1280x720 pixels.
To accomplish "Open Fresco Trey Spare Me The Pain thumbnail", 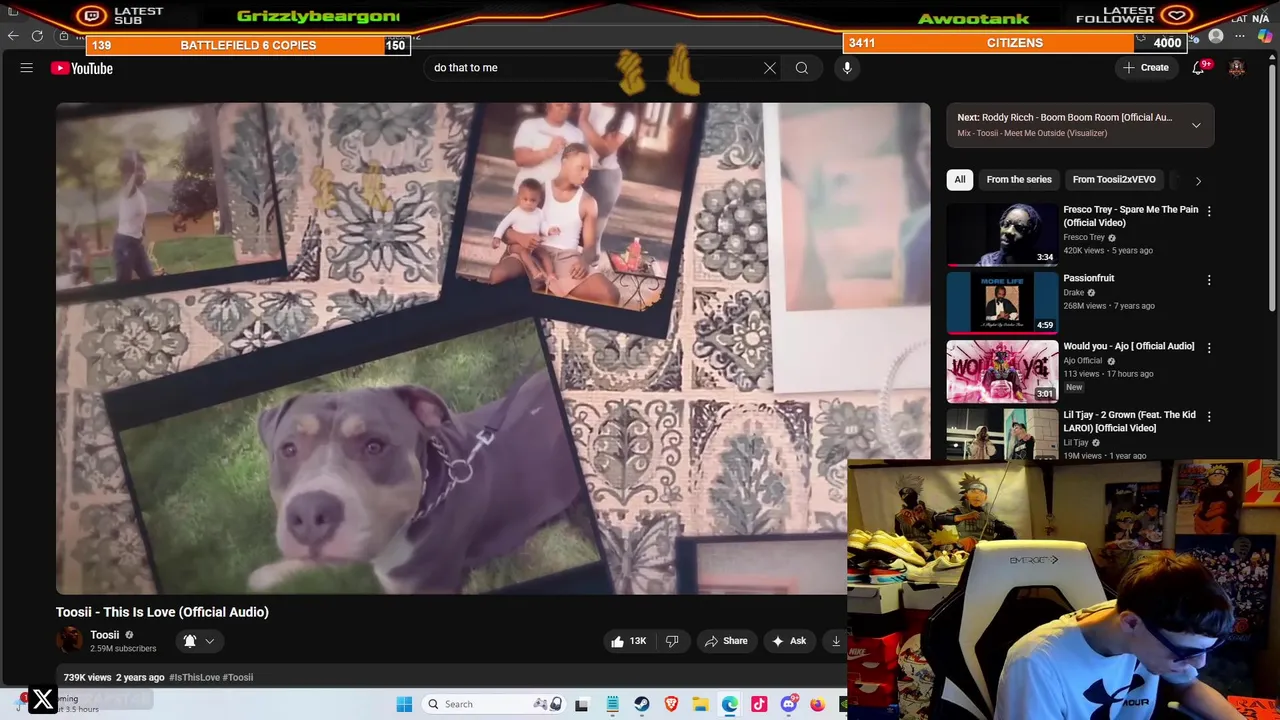I will pos(1002,235).
